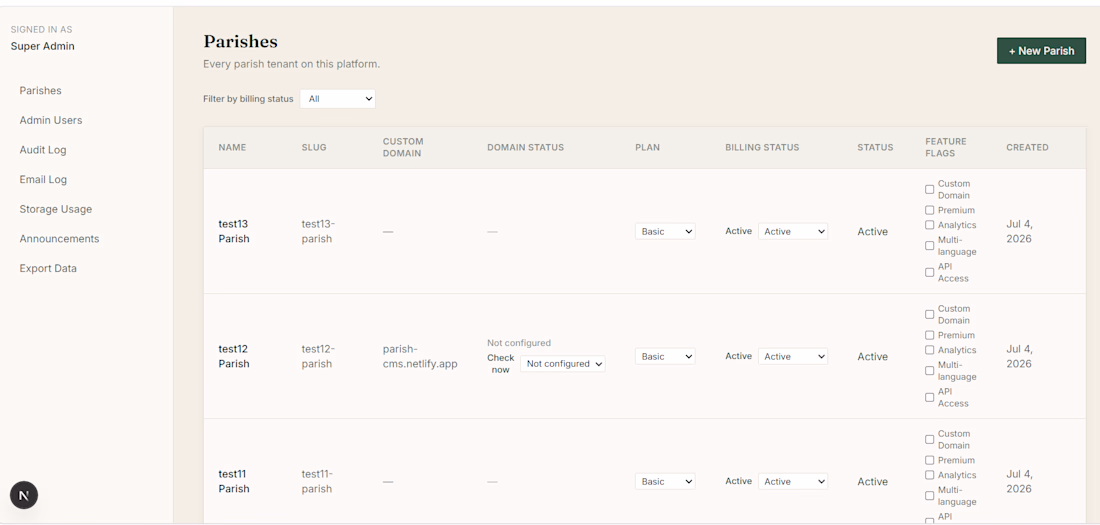Click Check now for test12 domain
Screen dimensions: 1100x525
(x=501, y=364)
